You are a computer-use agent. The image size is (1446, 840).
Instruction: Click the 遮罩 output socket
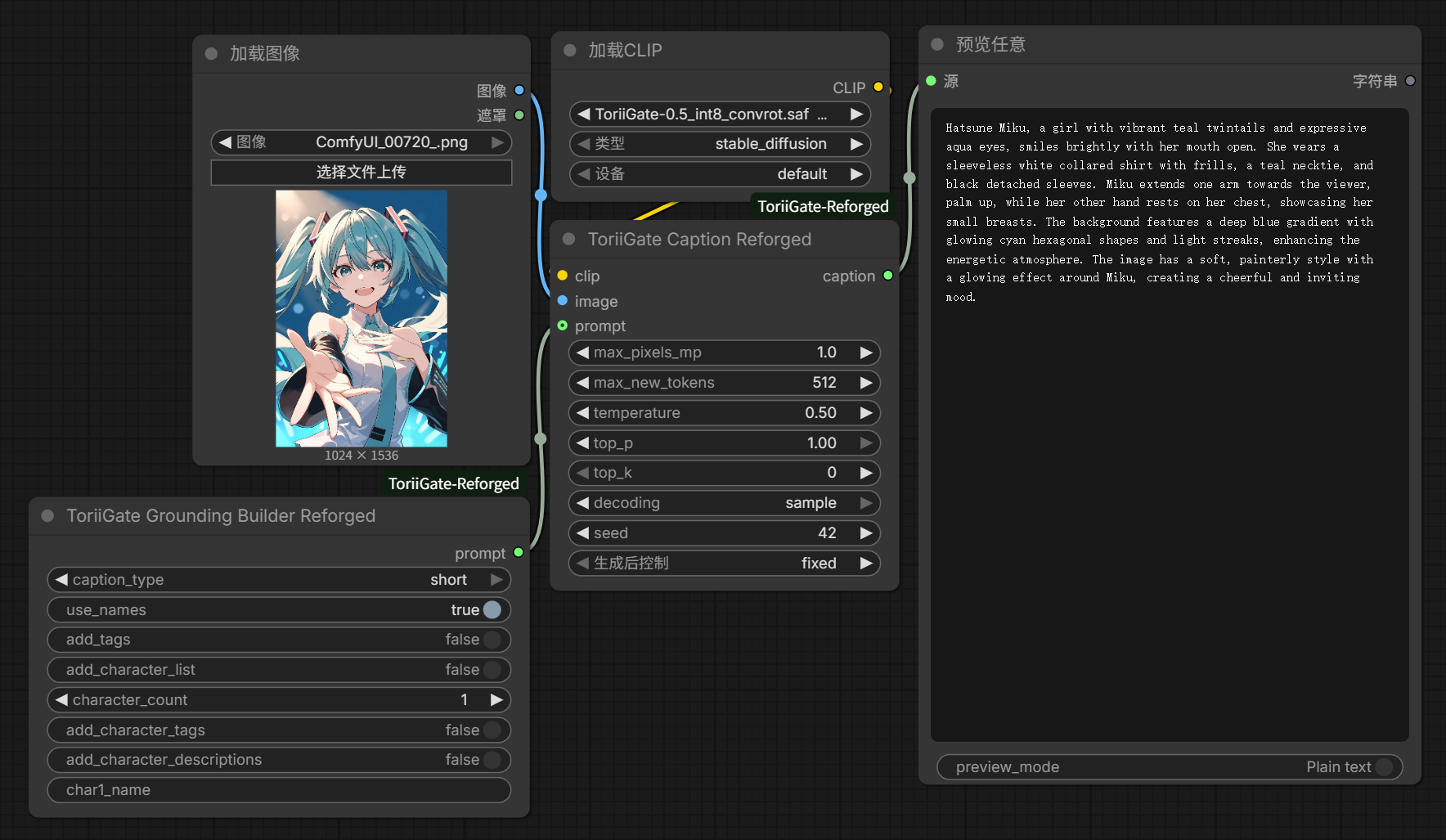coord(519,115)
